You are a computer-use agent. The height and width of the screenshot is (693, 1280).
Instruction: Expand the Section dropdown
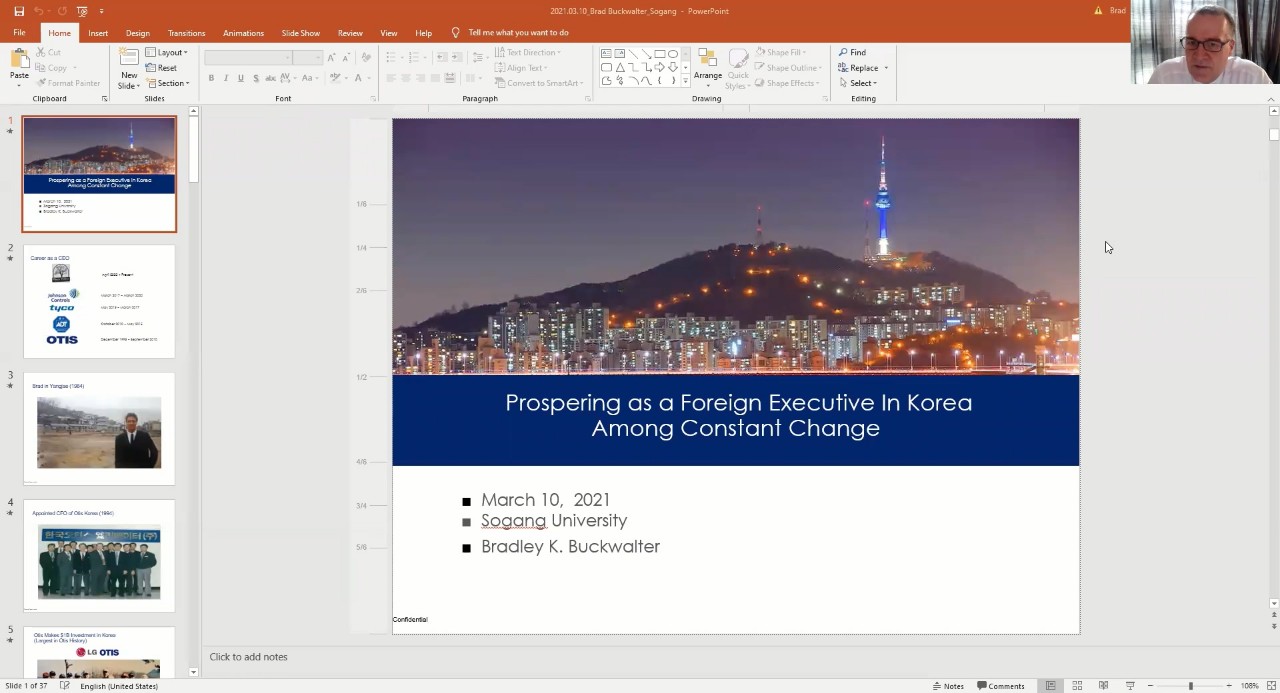pyautogui.click(x=167, y=83)
